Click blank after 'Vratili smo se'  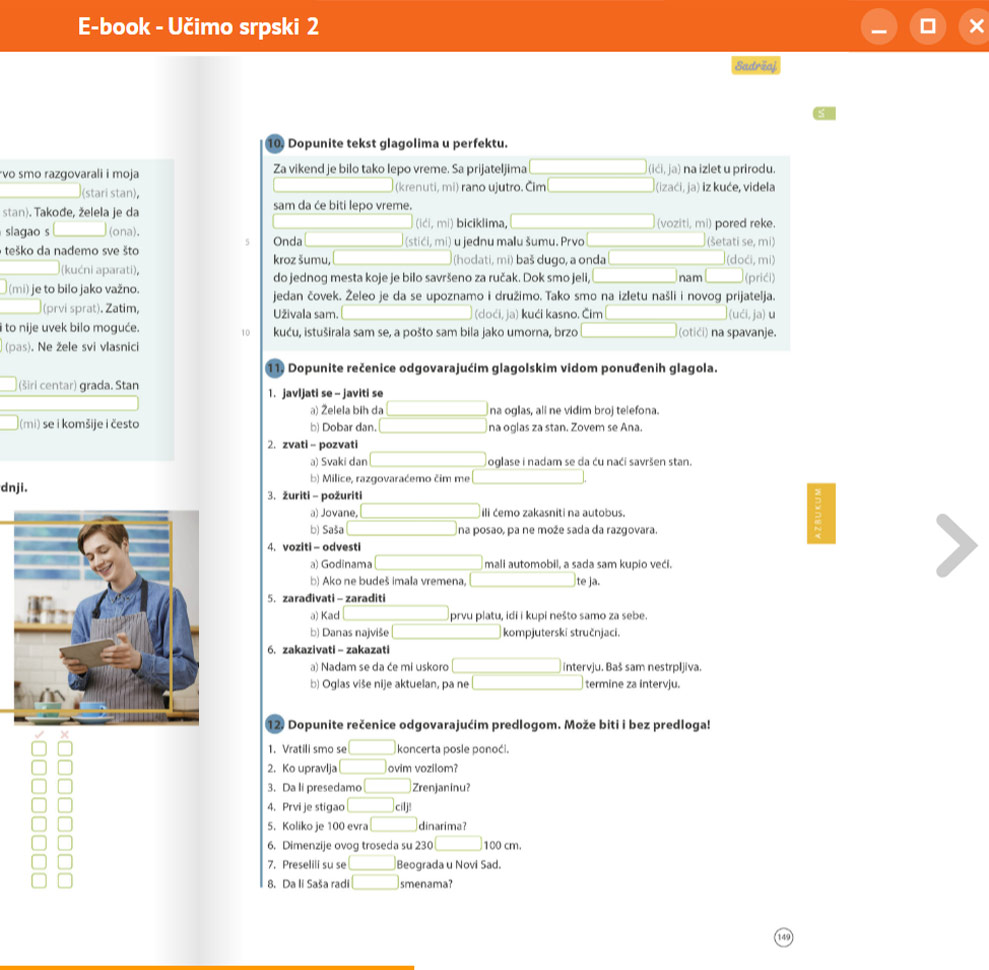(x=371, y=748)
